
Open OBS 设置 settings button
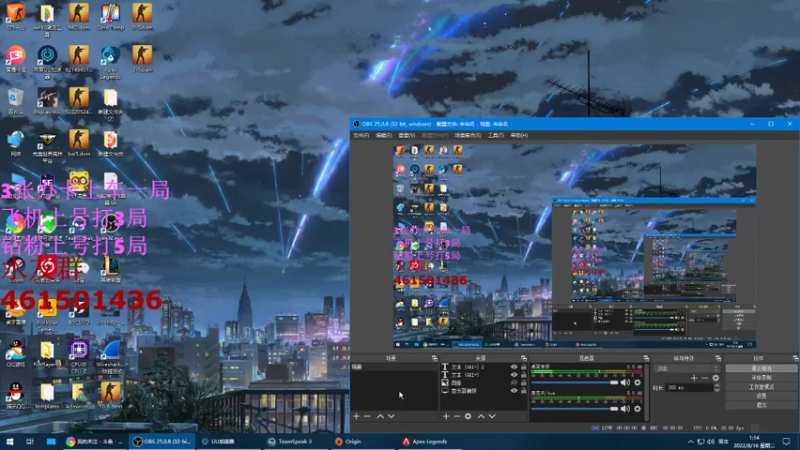point(761,396)
